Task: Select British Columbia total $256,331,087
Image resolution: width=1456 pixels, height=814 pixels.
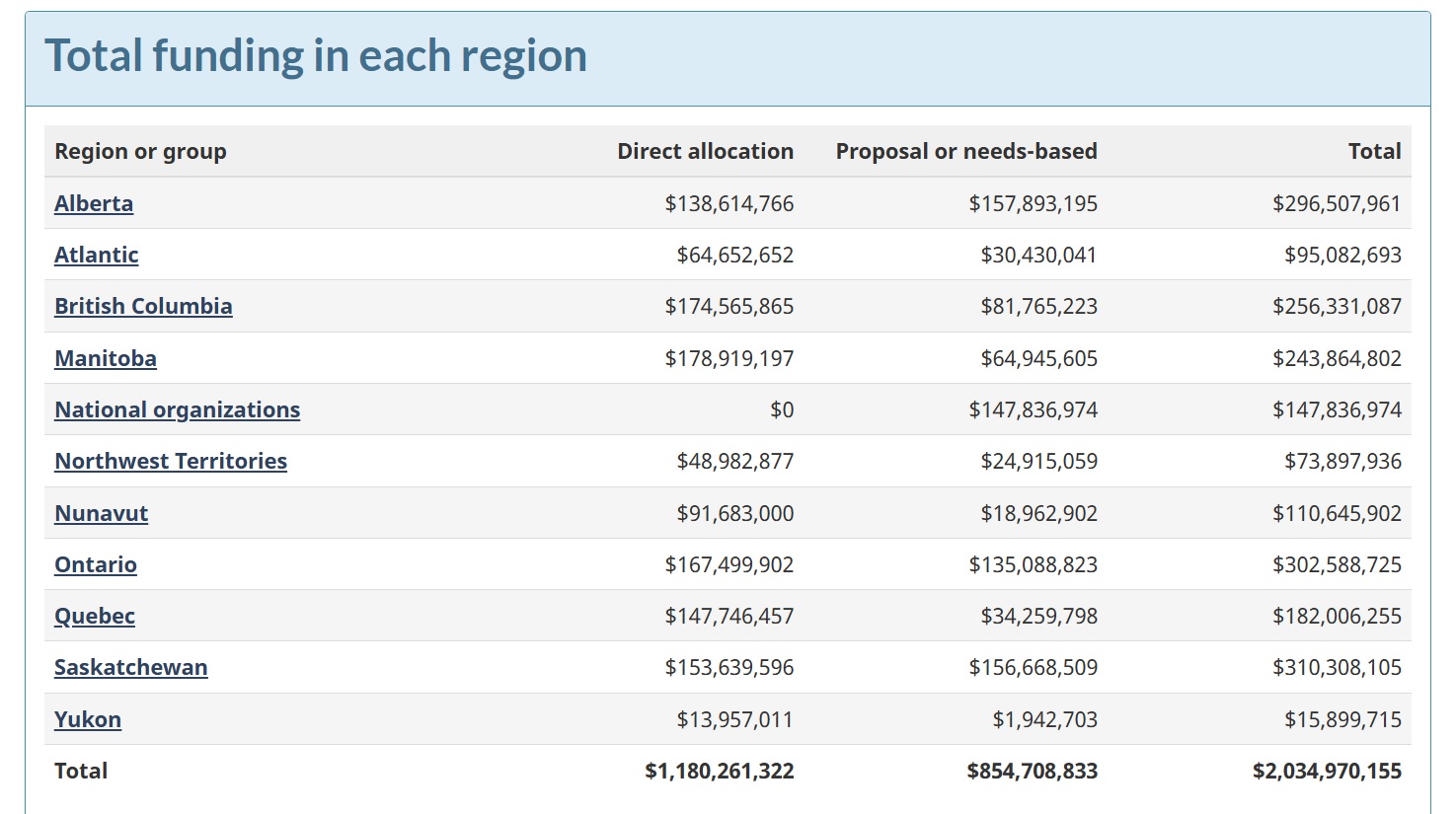Action: click(1337, 306)
